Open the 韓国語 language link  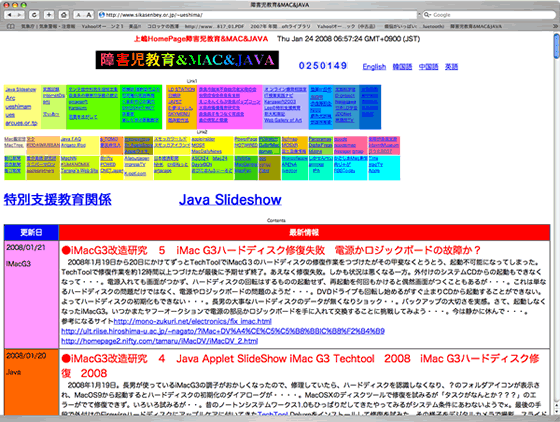point(402,67)
